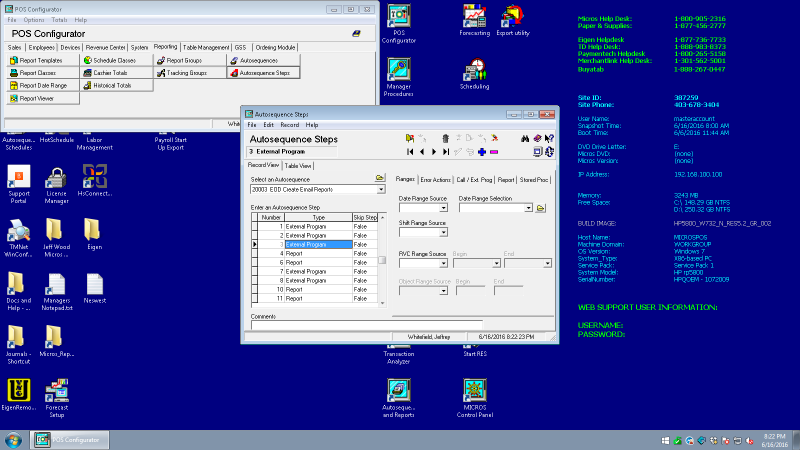The height and width of the screenshot is (450, 800).
Task: Go to the next record arrow
Action: (x=434, y=152)
